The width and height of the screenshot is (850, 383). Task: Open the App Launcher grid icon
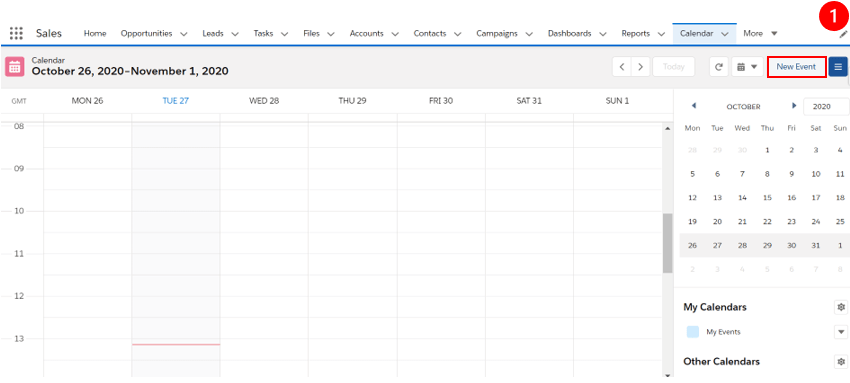click(x=16, y=33)
